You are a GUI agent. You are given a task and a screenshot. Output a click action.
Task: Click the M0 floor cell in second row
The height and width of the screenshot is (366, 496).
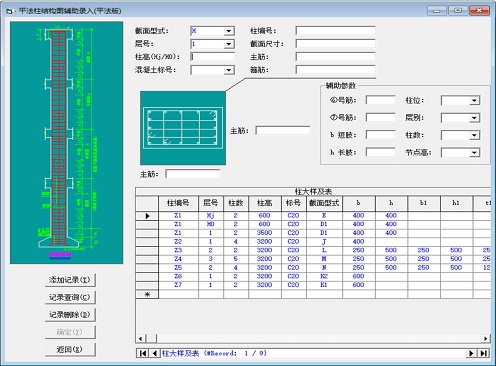(211, 224)
